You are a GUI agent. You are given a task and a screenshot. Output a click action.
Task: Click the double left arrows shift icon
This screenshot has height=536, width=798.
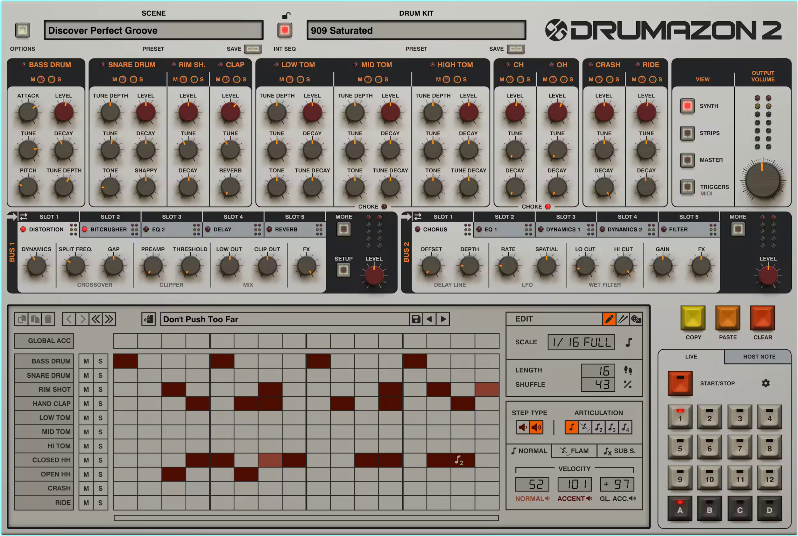[95, 319]
